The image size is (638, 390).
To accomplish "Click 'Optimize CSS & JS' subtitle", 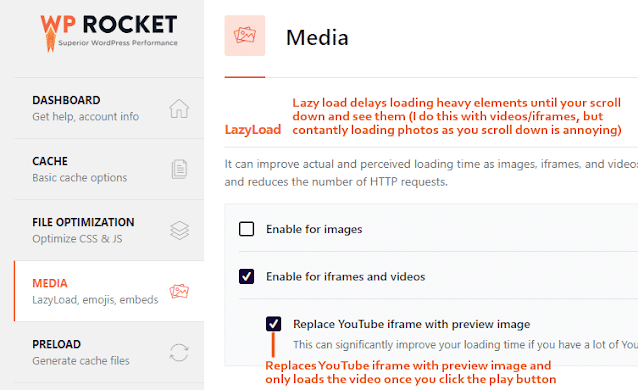I will (x=77, y=239).
